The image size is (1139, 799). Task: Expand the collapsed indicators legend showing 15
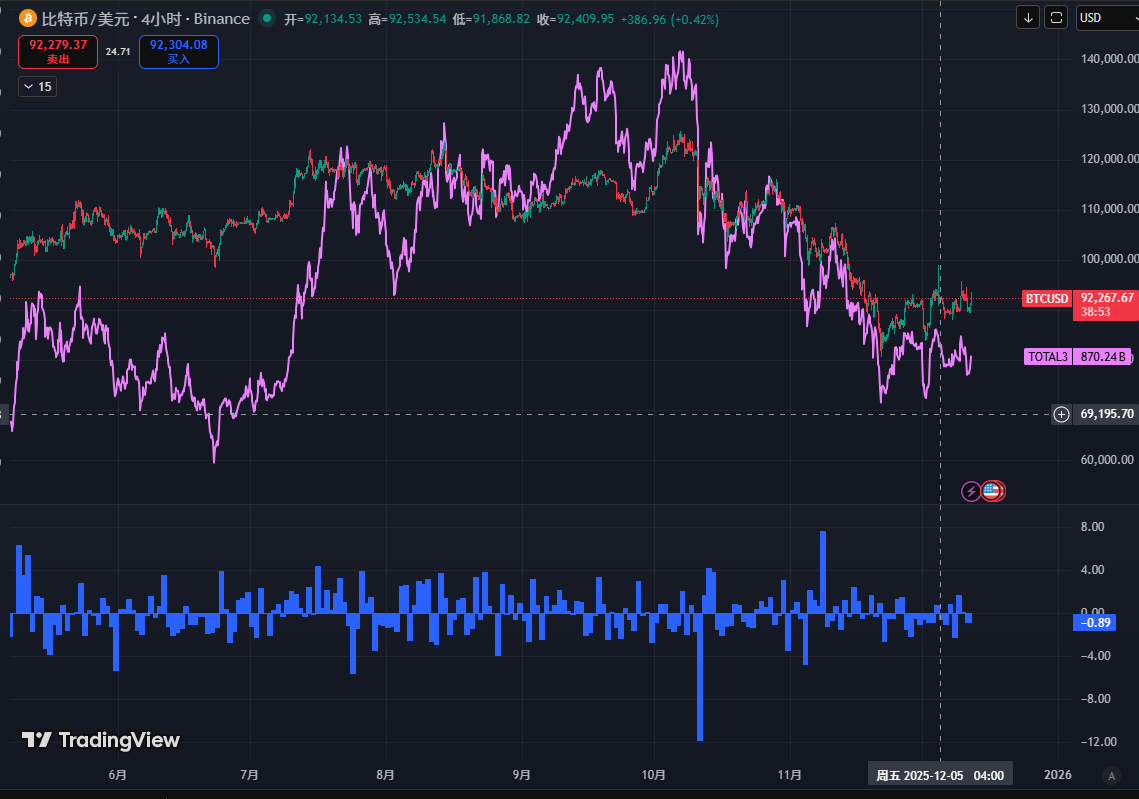pyautogui.click(x=37, y=87)
